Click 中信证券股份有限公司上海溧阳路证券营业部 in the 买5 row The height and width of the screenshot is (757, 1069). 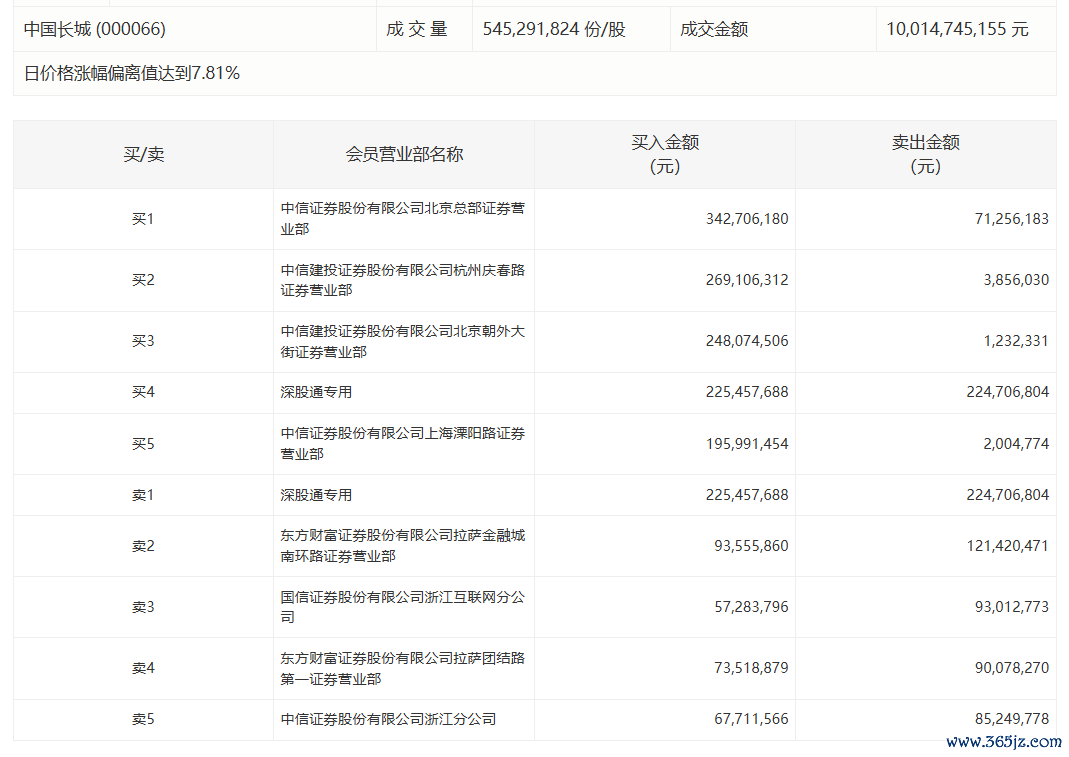[403, 444]
